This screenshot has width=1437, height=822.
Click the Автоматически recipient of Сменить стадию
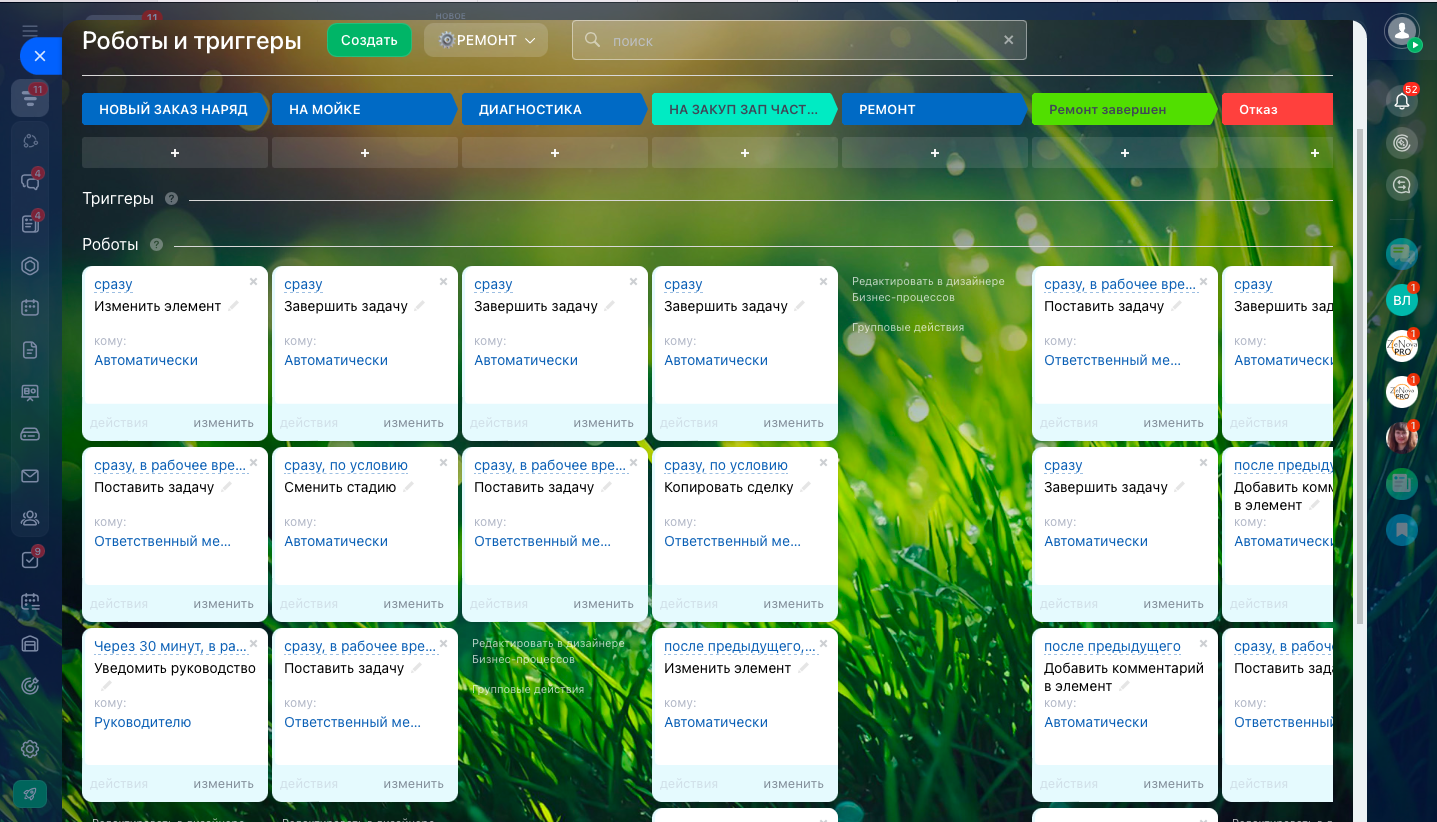pos(336,541)
